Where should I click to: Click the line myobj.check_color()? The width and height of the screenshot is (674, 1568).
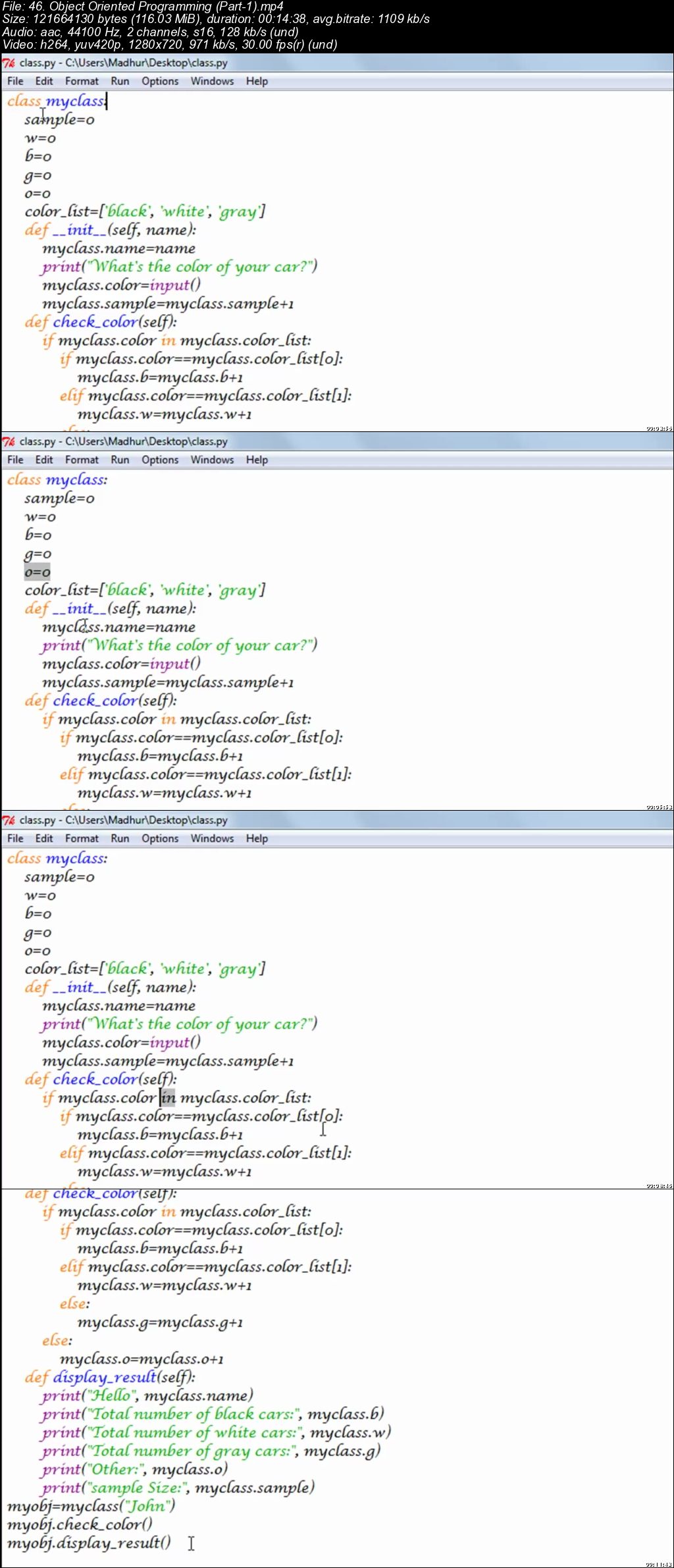(80, 1525)
